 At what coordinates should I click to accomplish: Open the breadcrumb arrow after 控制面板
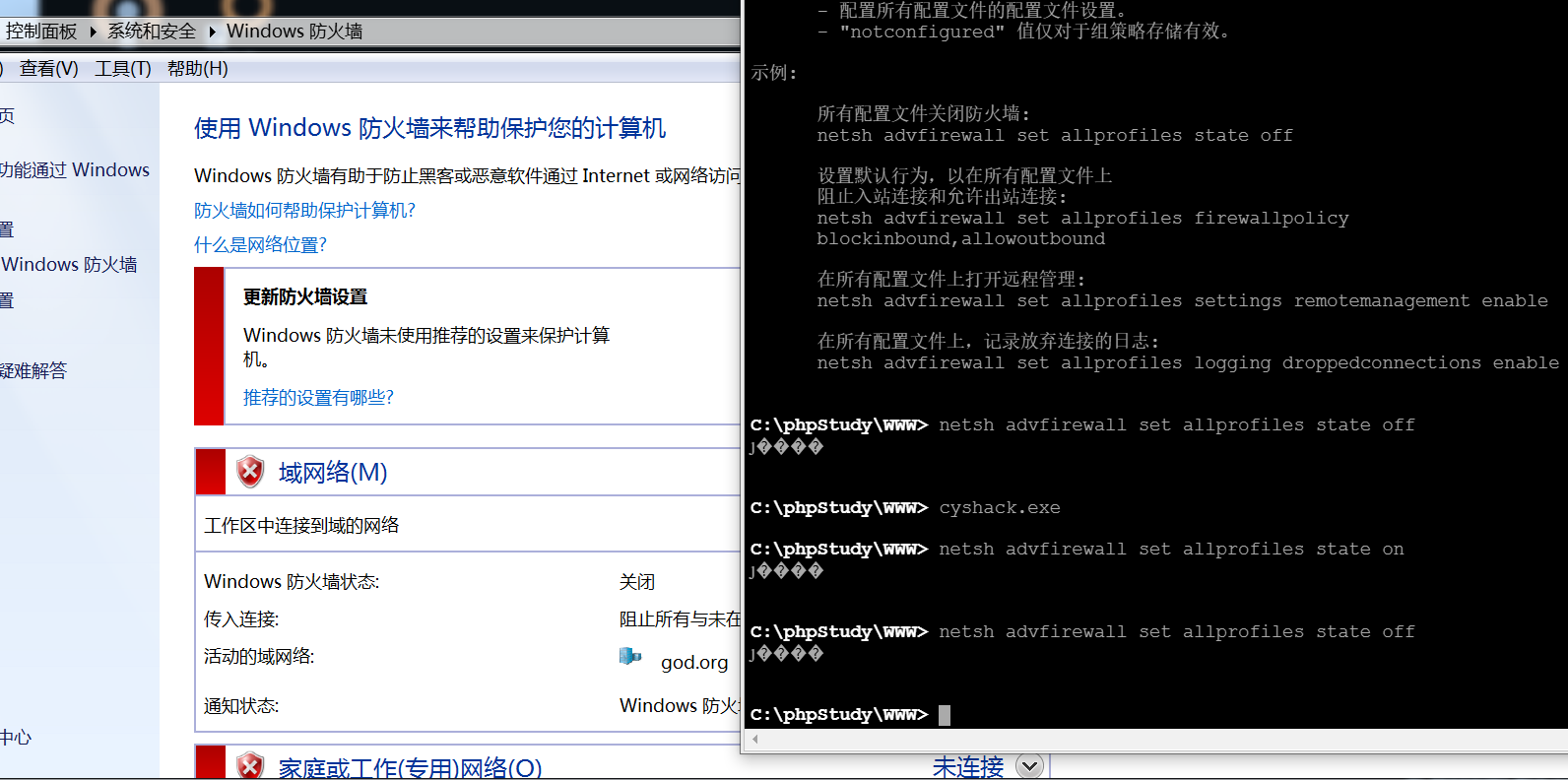tap(94, 32)
